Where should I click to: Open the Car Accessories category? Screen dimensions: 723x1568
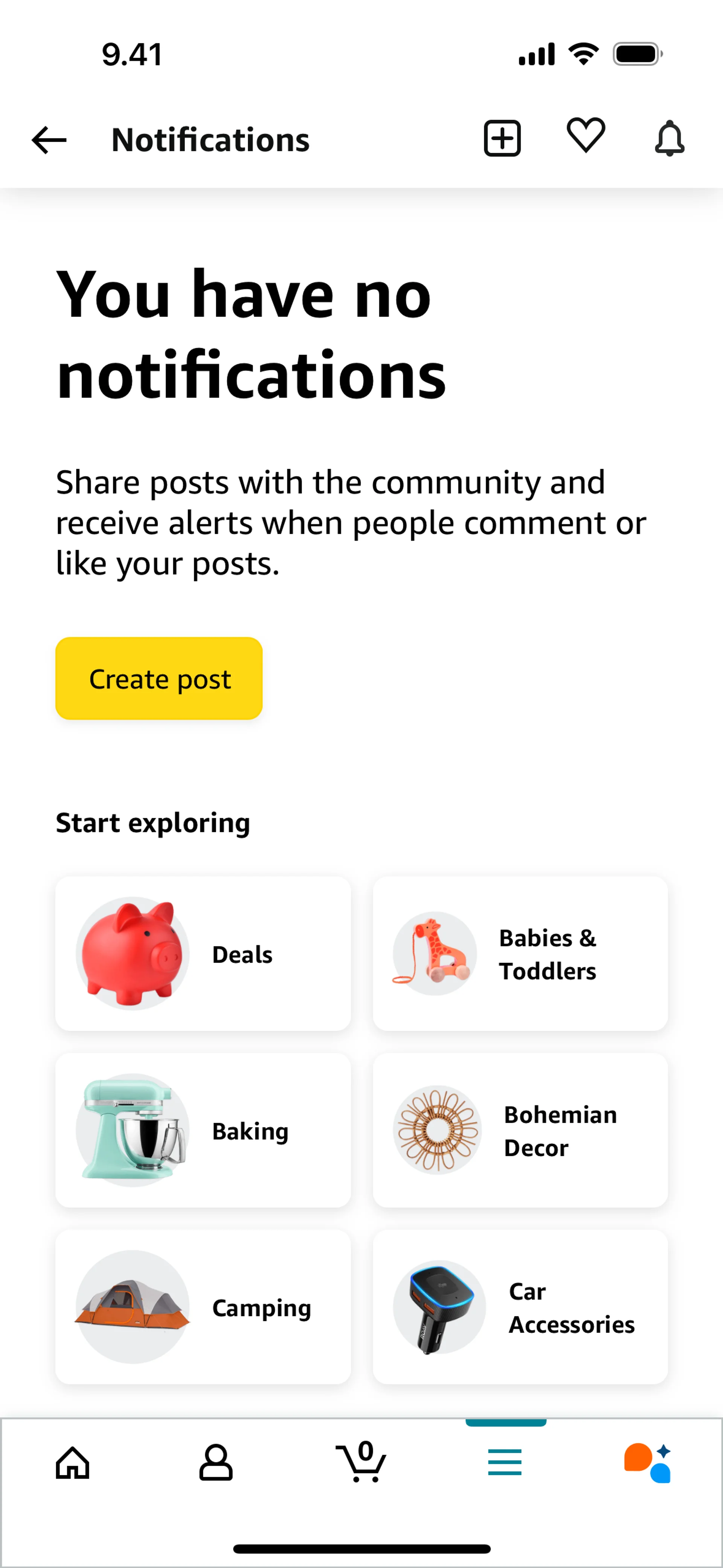pyautogui.click(x=520, y=1307)
